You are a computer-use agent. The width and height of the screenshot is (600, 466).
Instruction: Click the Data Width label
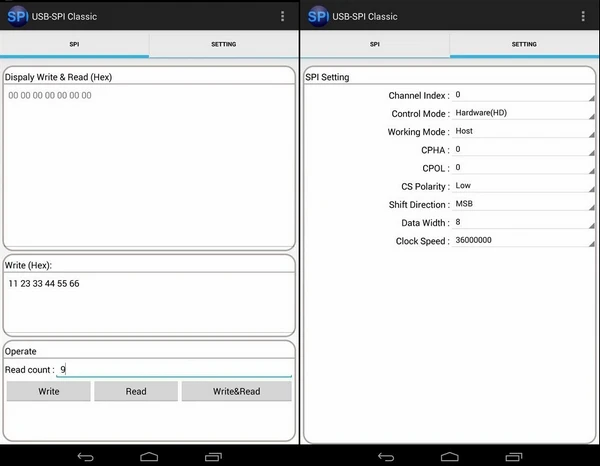click(x=426, y=223)
